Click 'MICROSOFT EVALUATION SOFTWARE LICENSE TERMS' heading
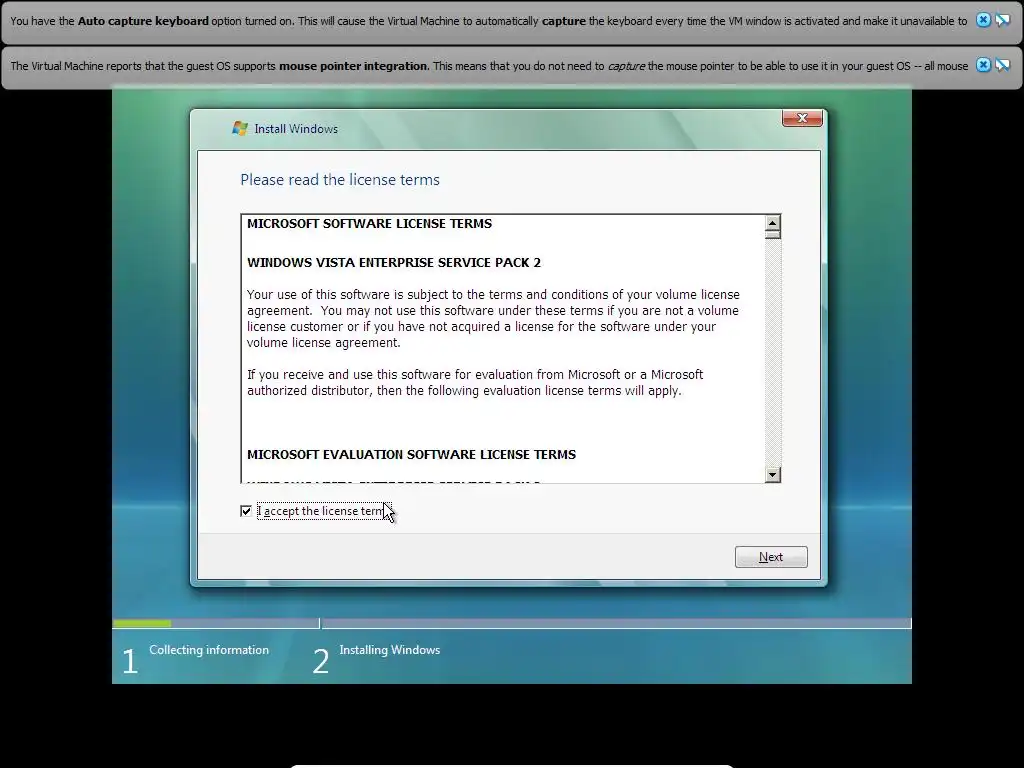Screen dimensions: 1024x768 (x=411, y=455)
